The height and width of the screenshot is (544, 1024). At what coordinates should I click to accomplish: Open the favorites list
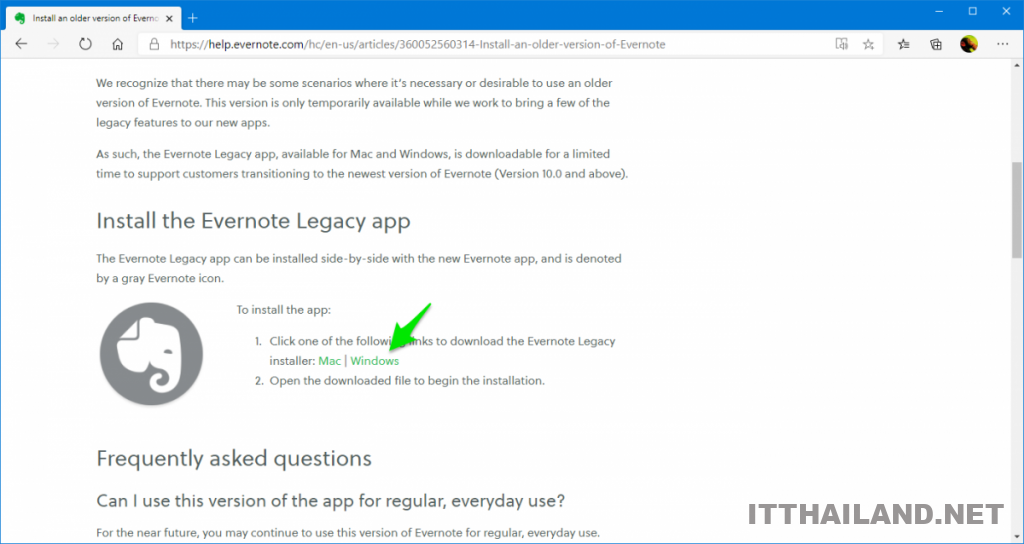pyautogui.click(x=904, y=44)
